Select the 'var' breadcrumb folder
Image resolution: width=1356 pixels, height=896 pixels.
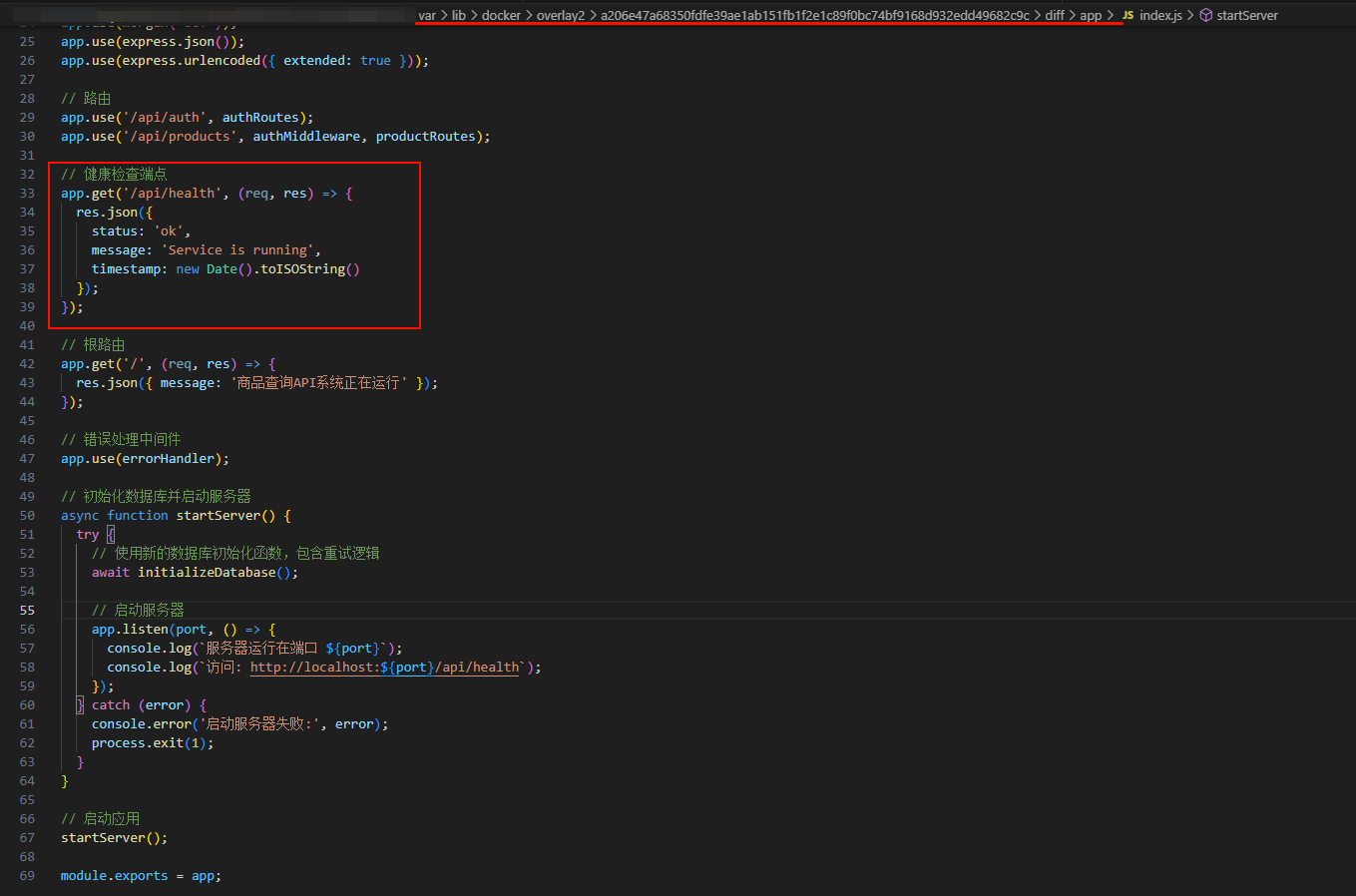pos(427,16)
